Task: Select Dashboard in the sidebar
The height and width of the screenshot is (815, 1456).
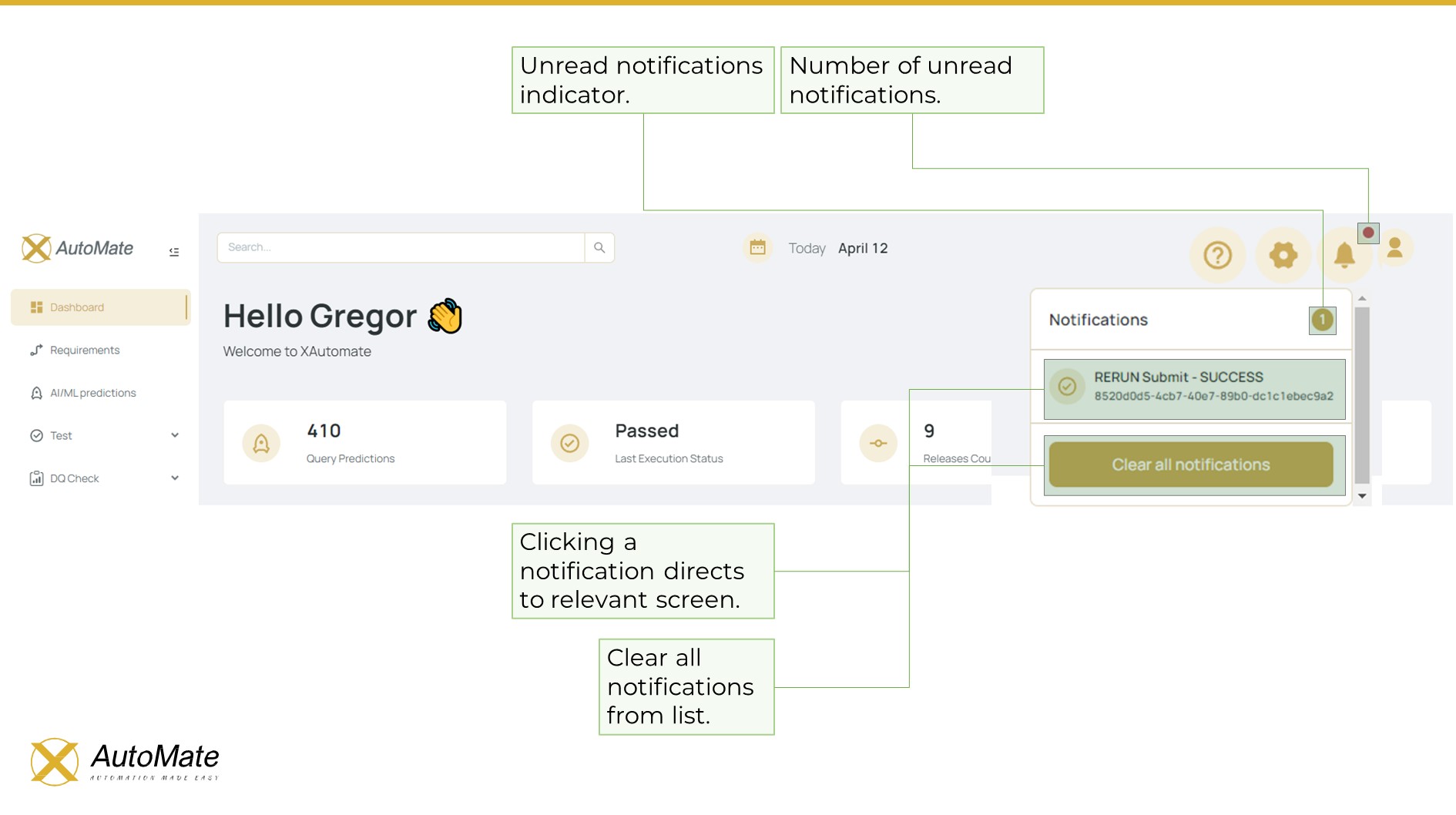Action: (77, 307)
